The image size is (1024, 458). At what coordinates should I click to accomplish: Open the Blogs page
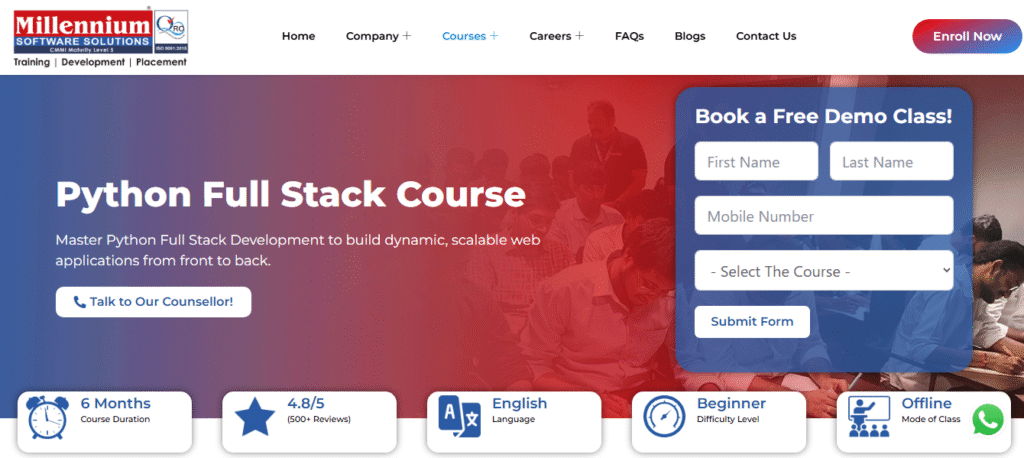(x=689, y=36)
